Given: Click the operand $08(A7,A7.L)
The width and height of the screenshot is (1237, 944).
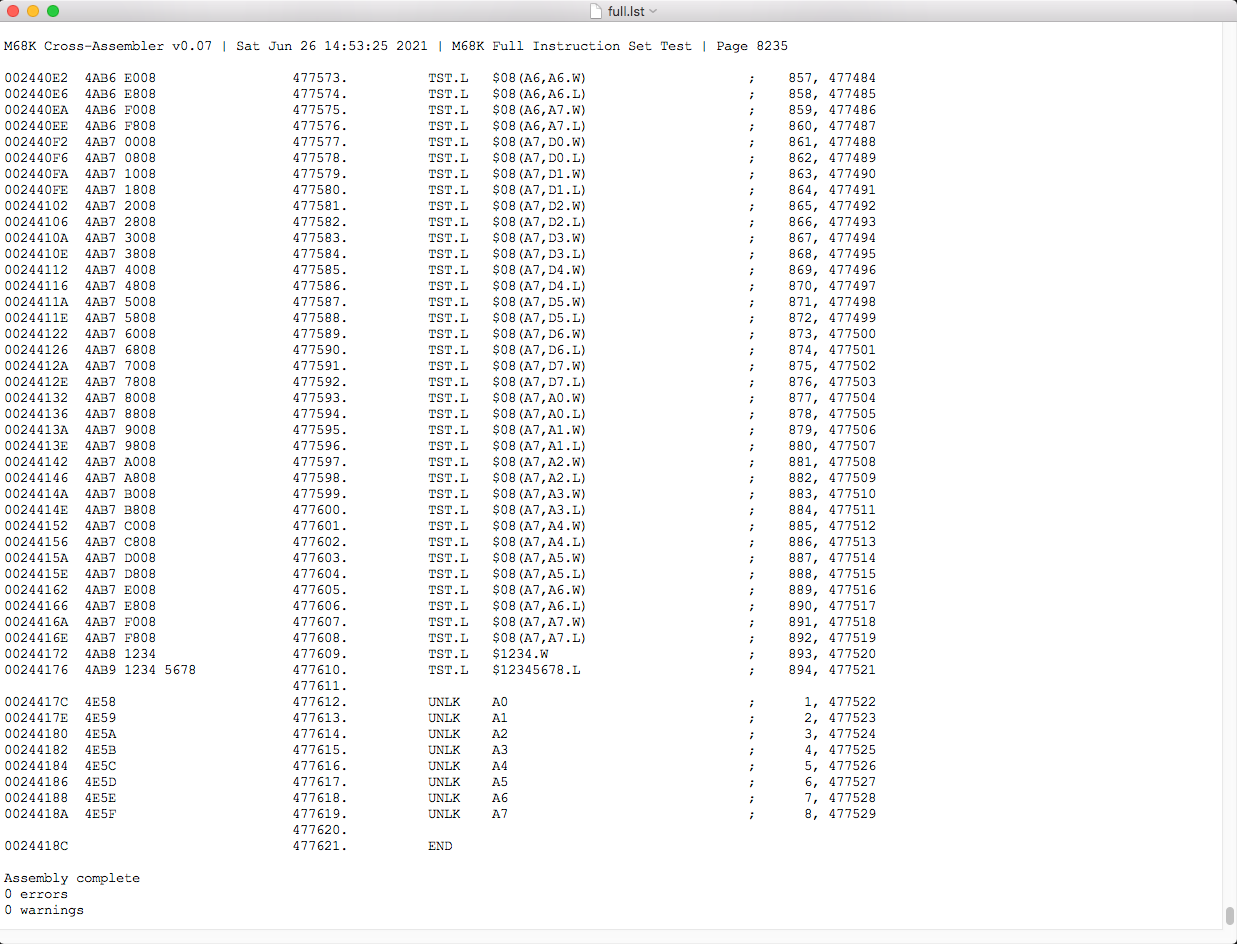Looking at the screenshot, I should pyautogui.click(x=540, y=638).
